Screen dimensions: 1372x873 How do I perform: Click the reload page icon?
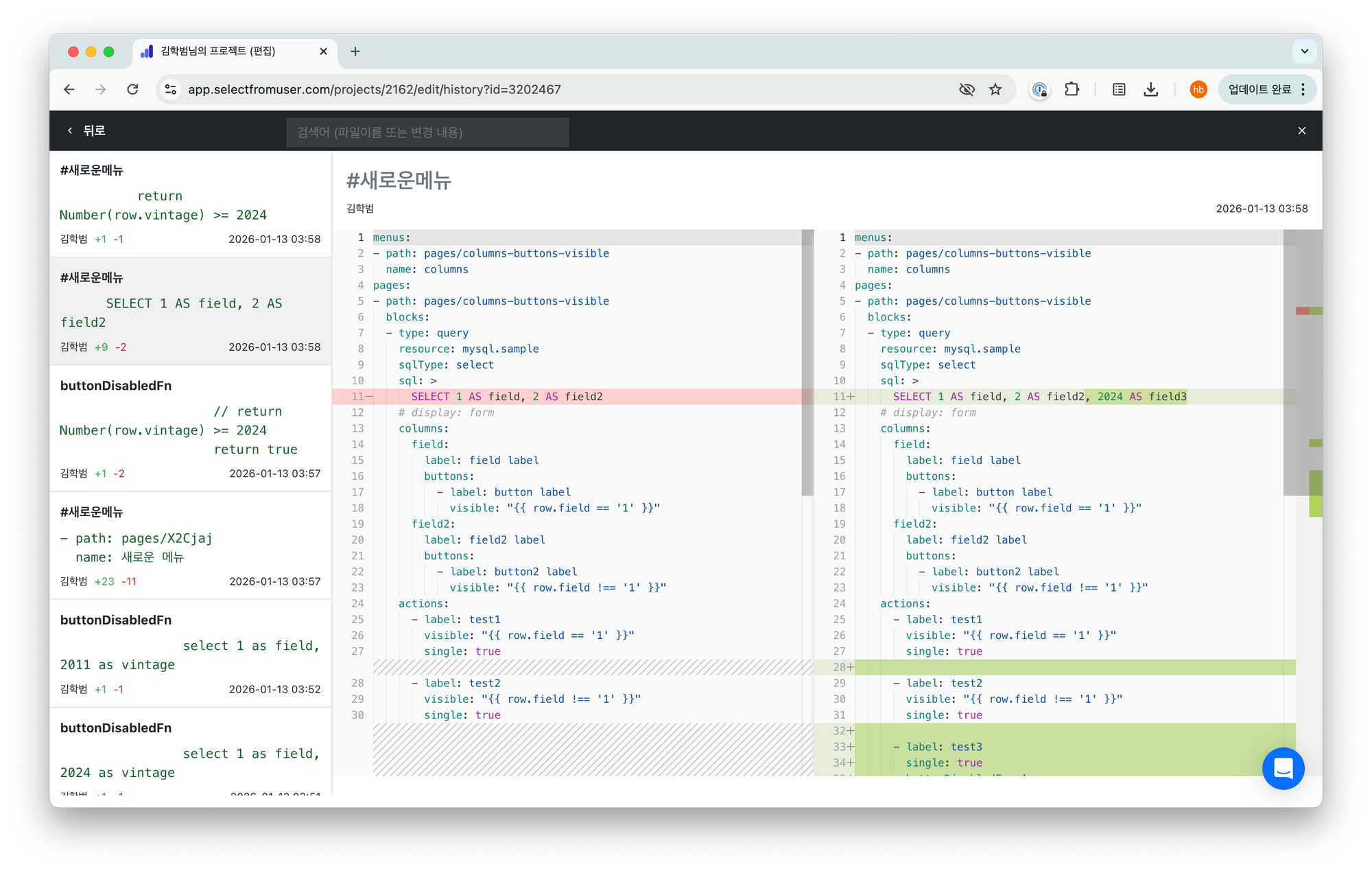133,89
